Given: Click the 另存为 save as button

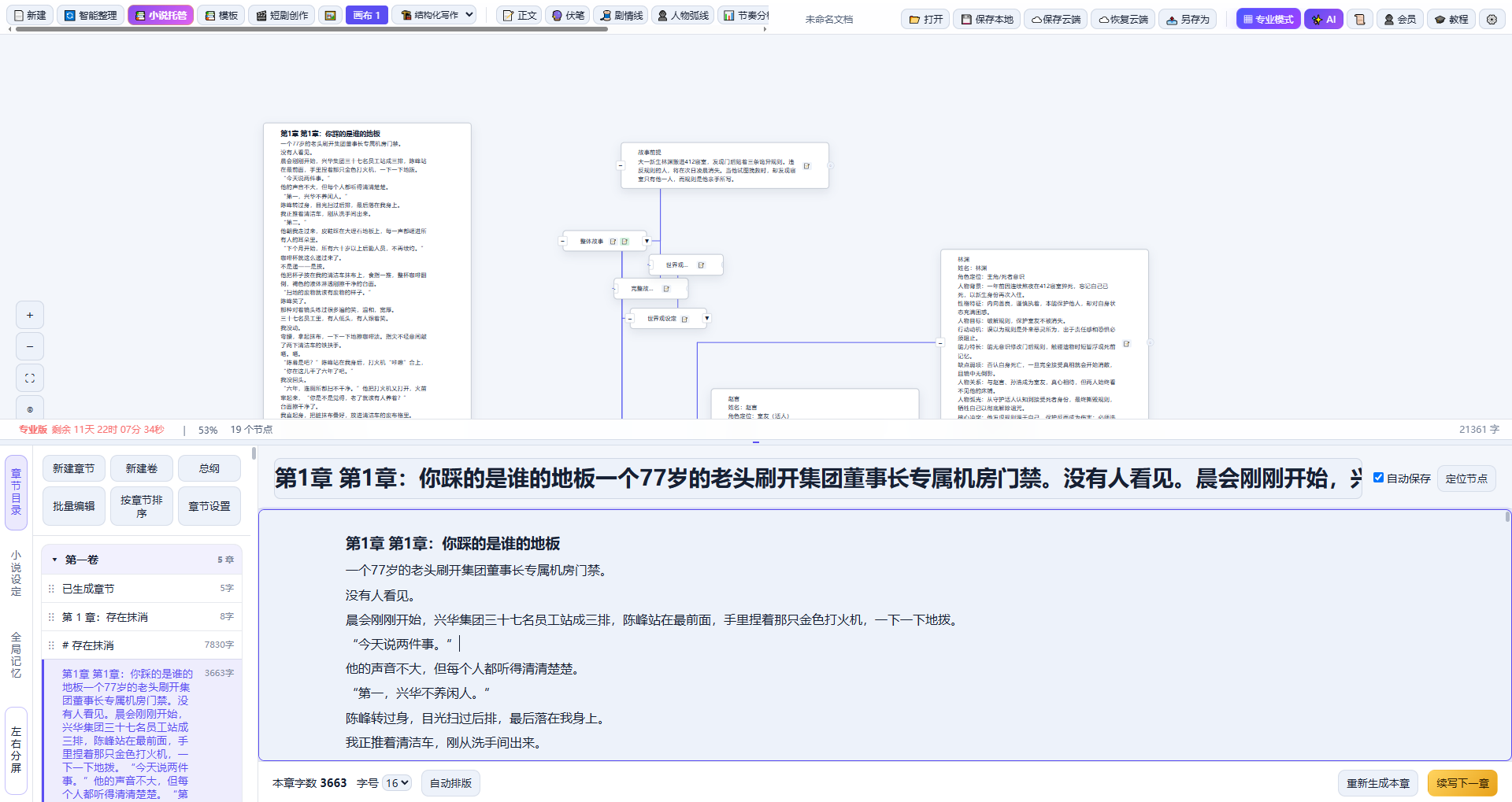Looking at the screenshot, I should 1188,19.
